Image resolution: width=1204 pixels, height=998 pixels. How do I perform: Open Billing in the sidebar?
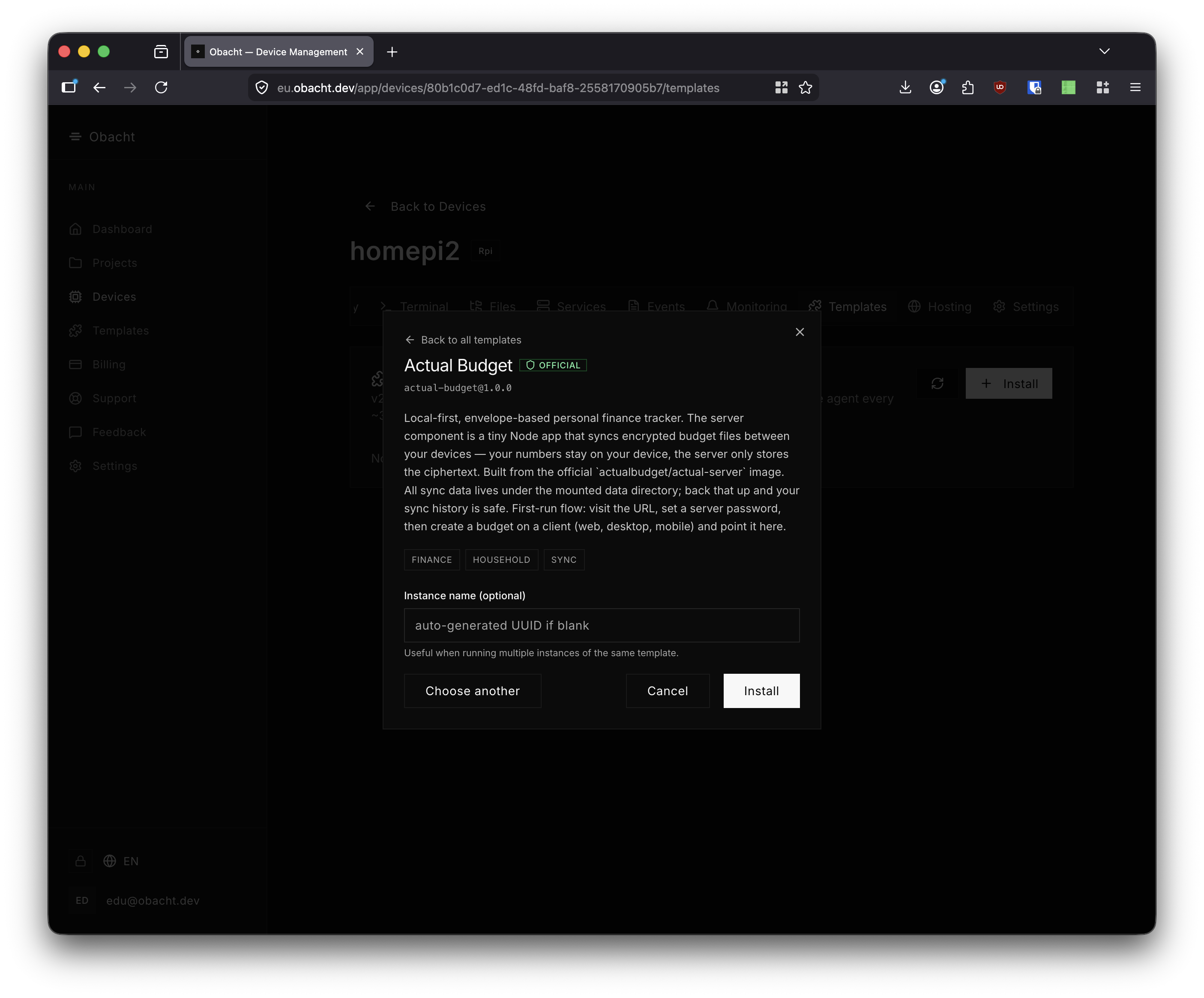point(97,364)
